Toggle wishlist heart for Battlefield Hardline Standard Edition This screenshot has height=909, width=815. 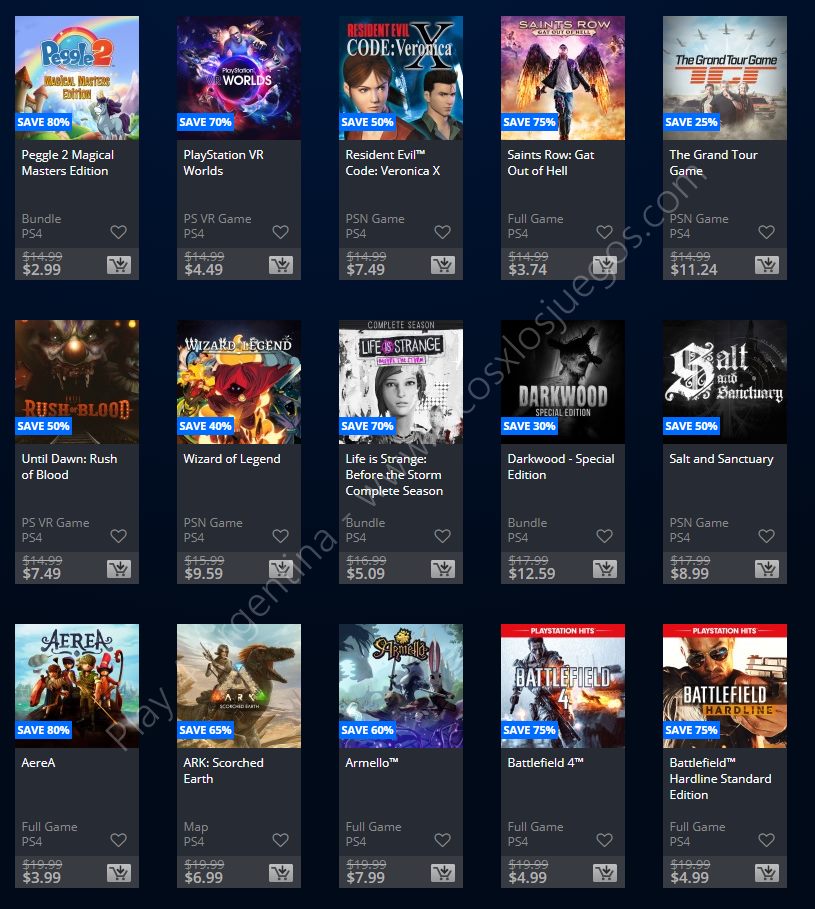767,839
